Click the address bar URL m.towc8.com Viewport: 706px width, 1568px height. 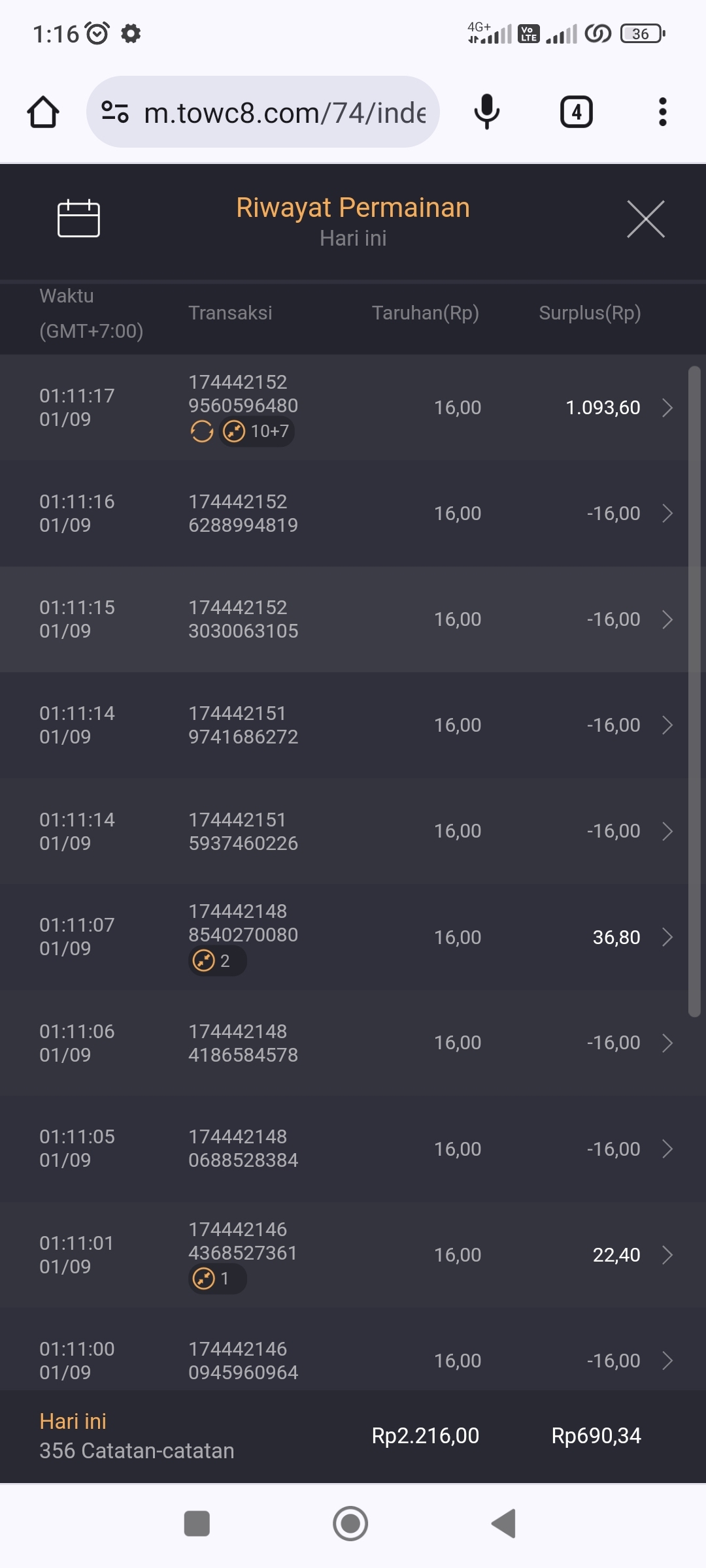click(285, 113)
